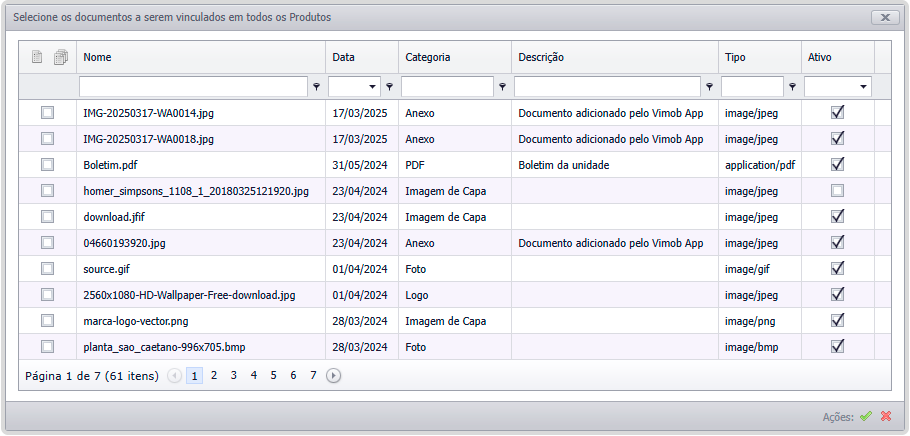Go to previous page arrow
This screenshot has width=910, height=436.
pyautogui.click(x=174, y=376)
